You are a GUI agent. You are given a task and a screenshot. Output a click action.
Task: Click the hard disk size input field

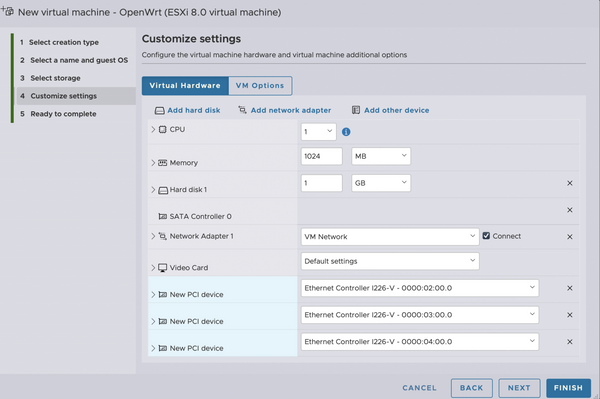pyautogui.click(x=321, y=183)
